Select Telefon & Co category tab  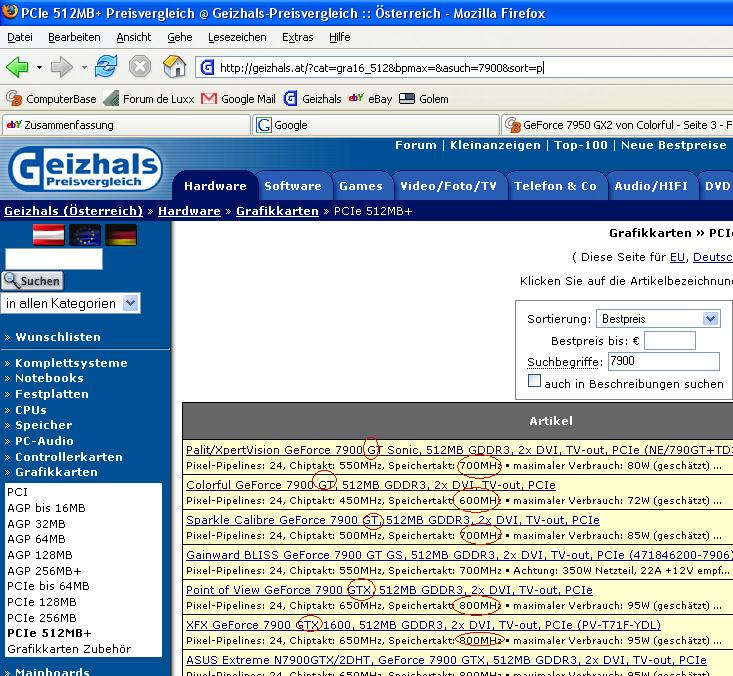pos(555,186)
